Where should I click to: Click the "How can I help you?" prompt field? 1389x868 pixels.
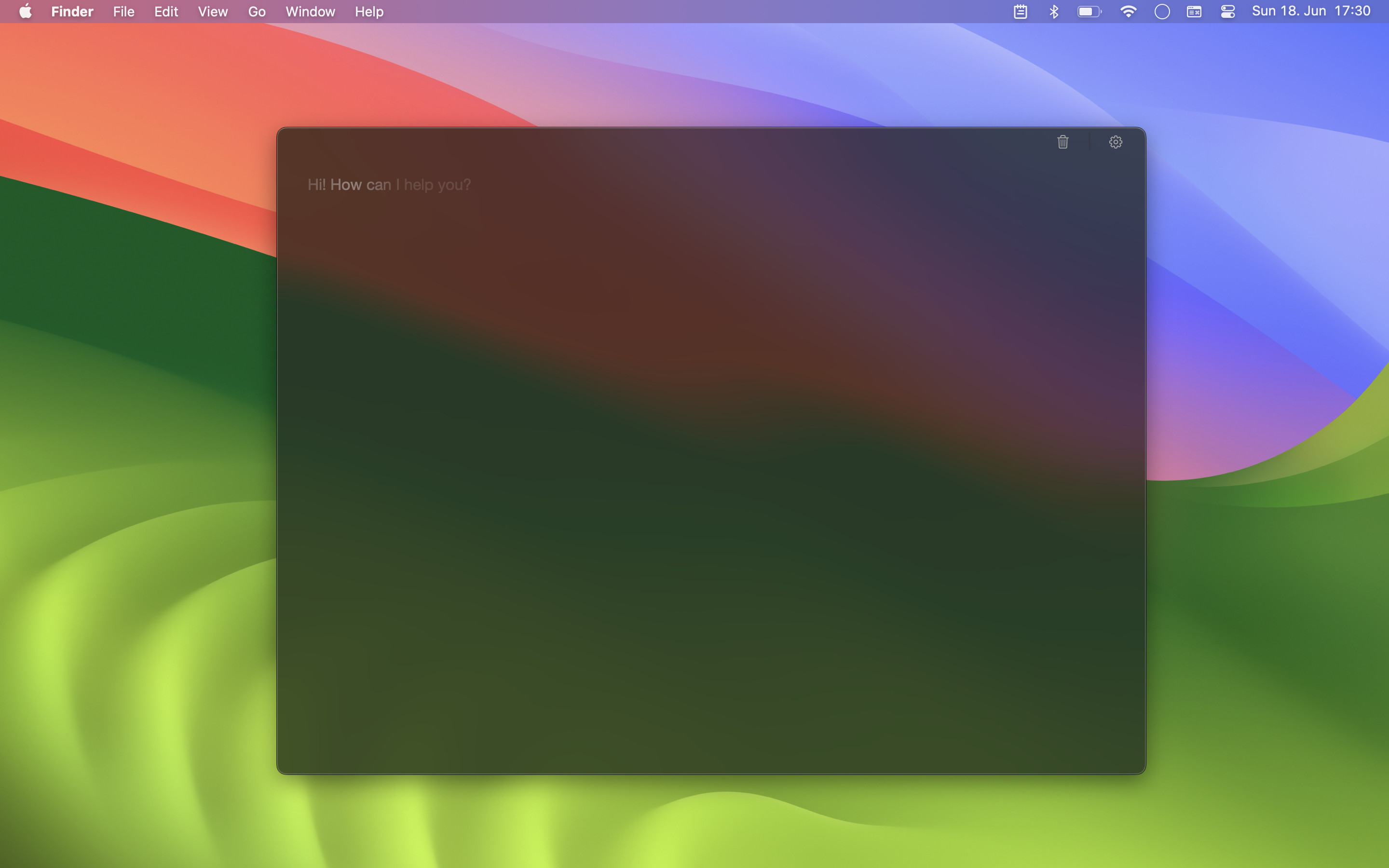pos(389,185)
